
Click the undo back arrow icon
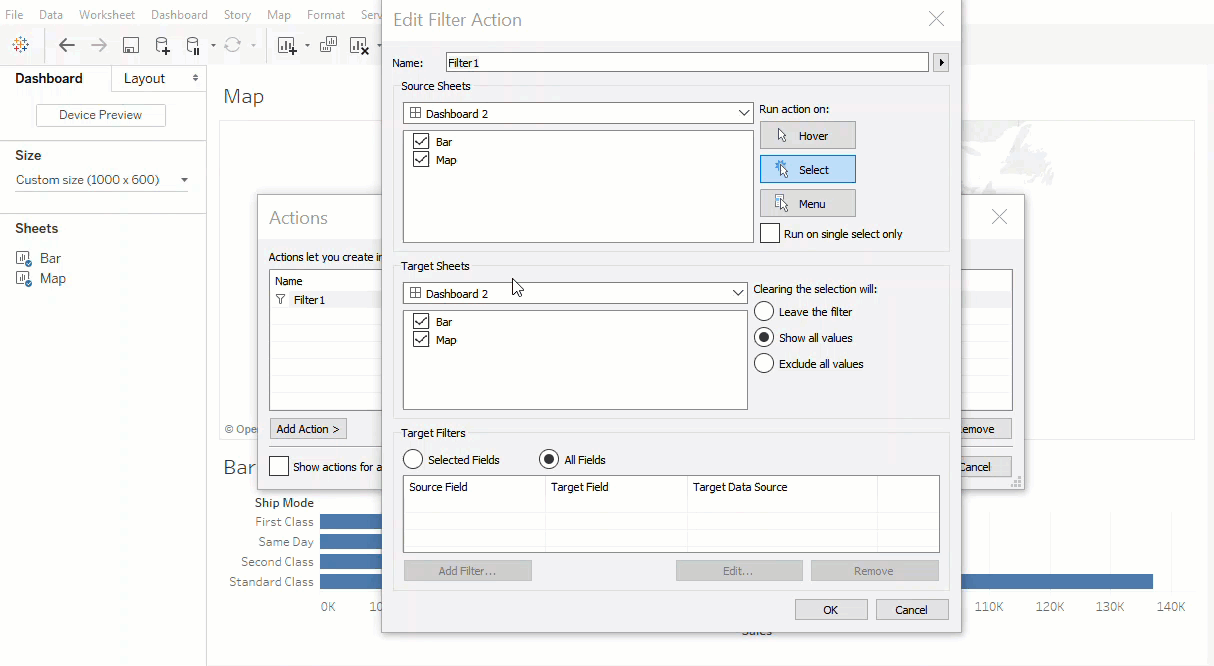67,45
